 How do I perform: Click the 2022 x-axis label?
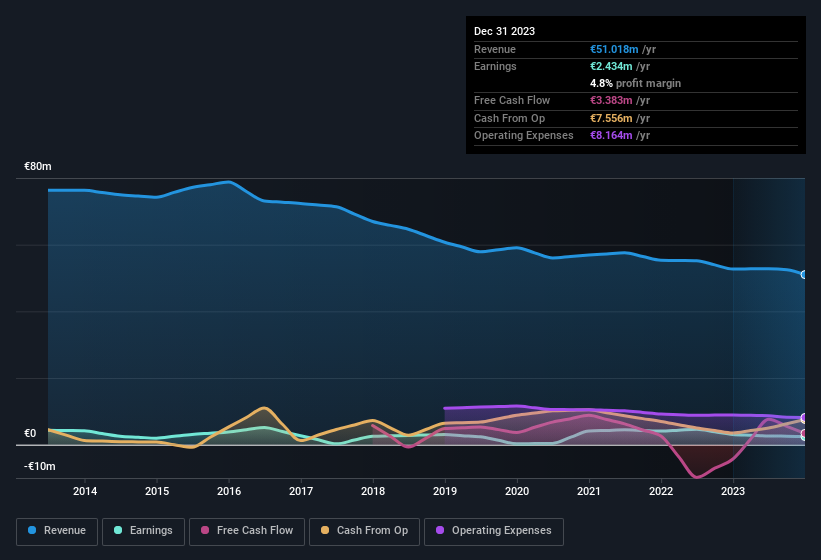click(661, 491)
